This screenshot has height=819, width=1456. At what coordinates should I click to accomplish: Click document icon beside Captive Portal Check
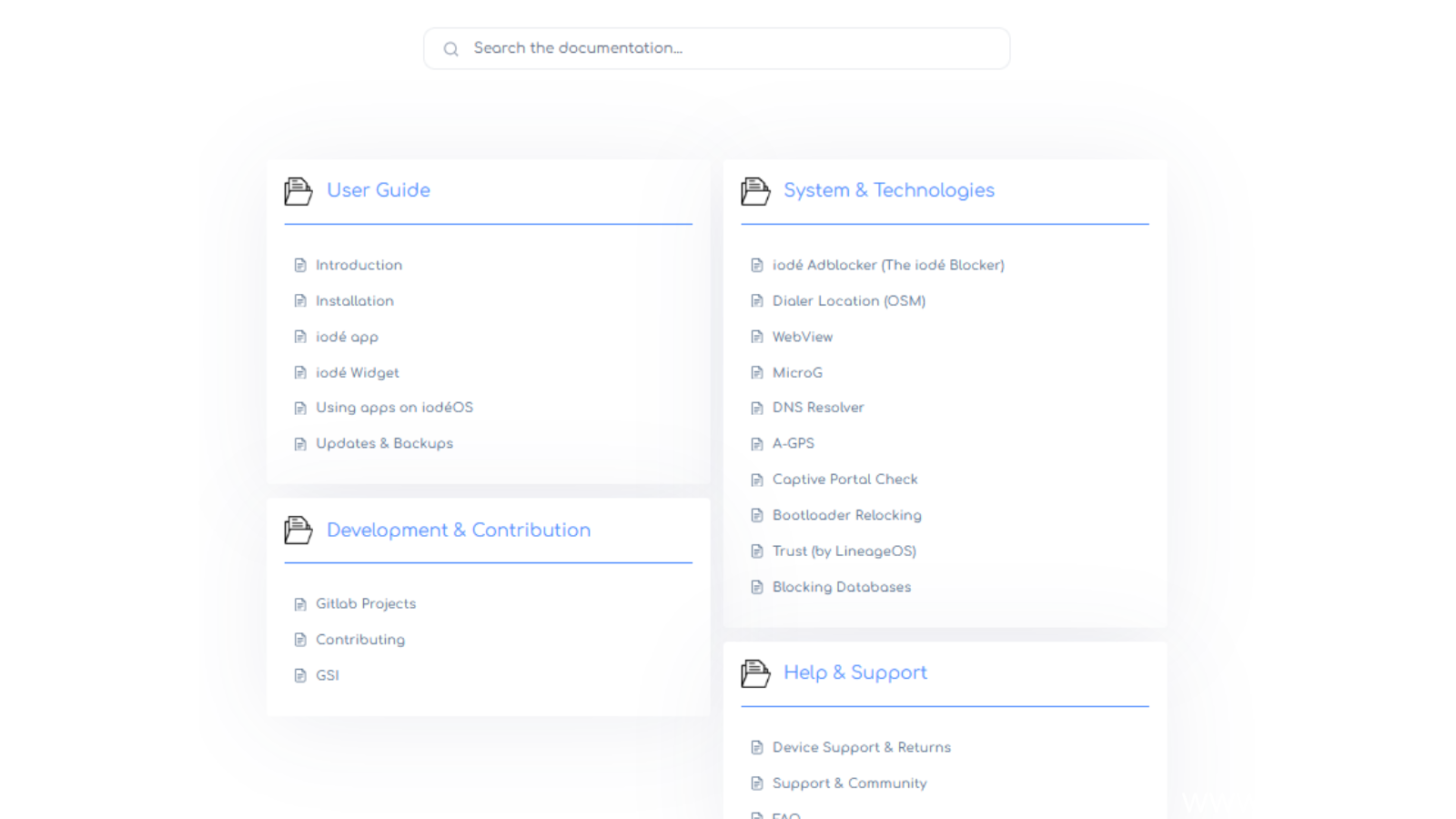757,480
